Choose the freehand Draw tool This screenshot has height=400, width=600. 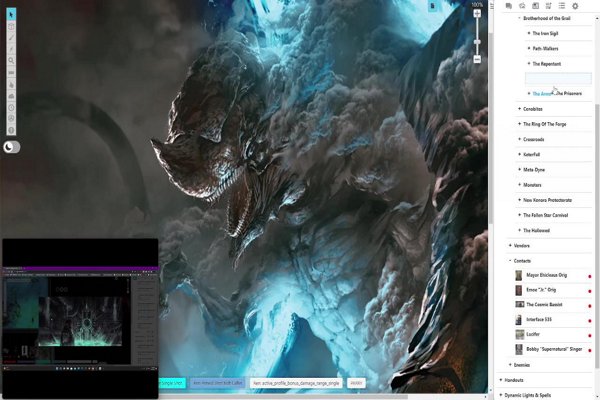(11, 38)
